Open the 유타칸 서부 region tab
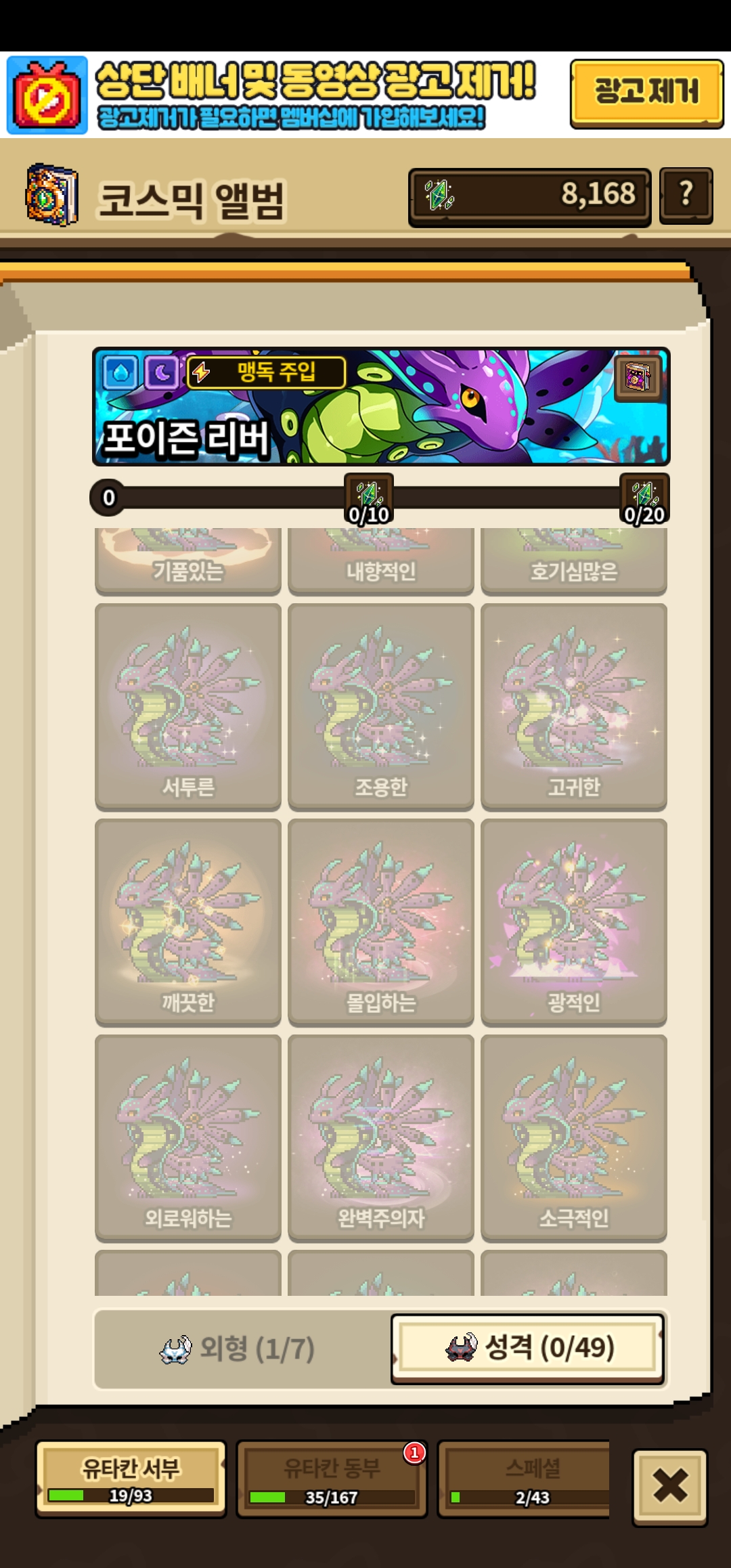731x1568 pixels. click(131, 1479)
